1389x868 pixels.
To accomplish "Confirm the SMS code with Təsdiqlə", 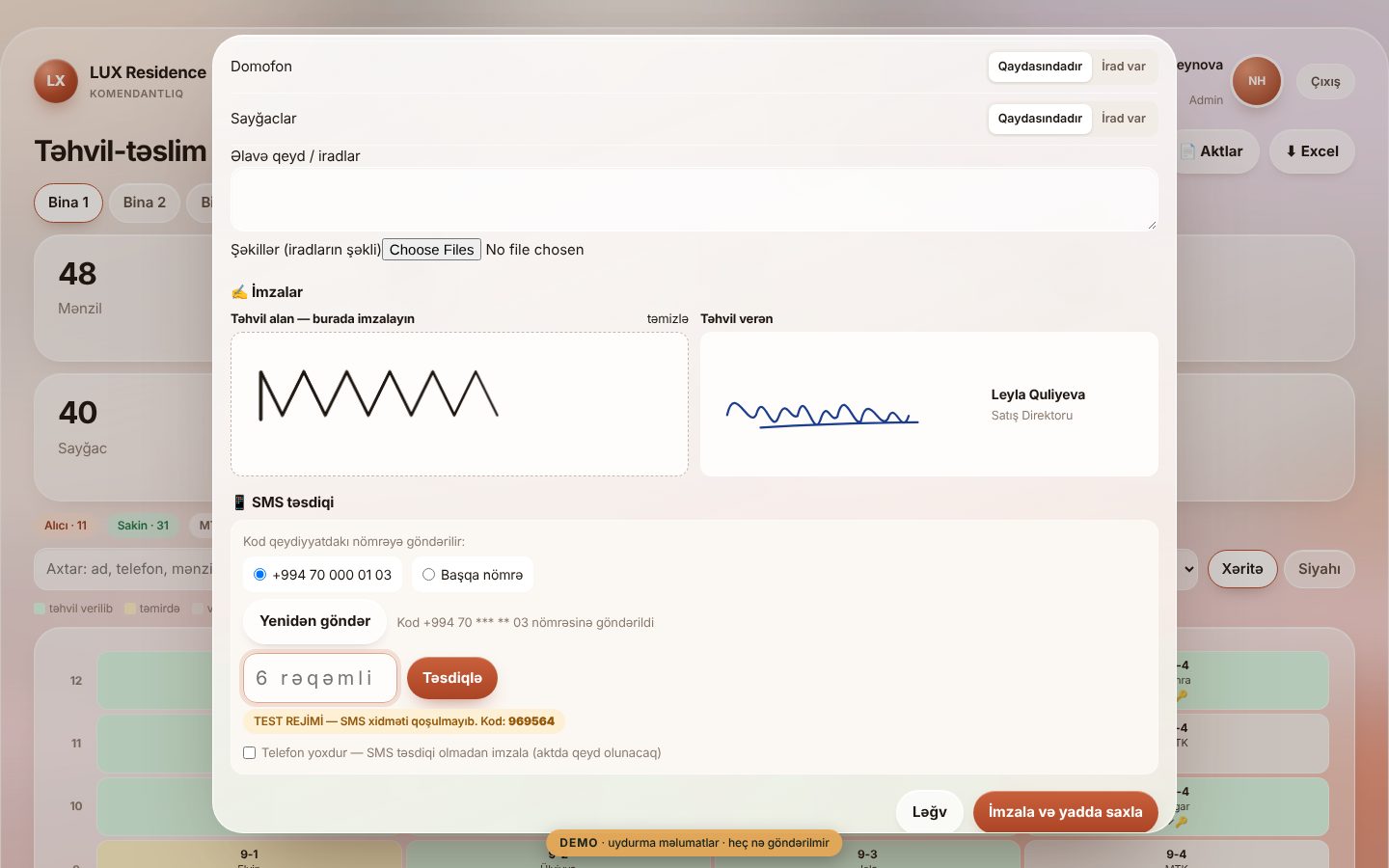I will 452,678.
